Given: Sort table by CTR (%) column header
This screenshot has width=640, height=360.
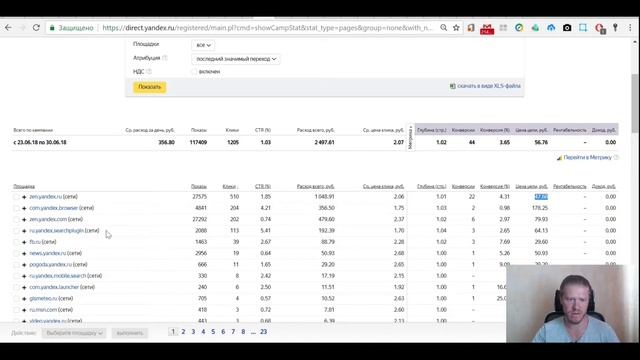Looking at the screenshot, I should [262, 187].
